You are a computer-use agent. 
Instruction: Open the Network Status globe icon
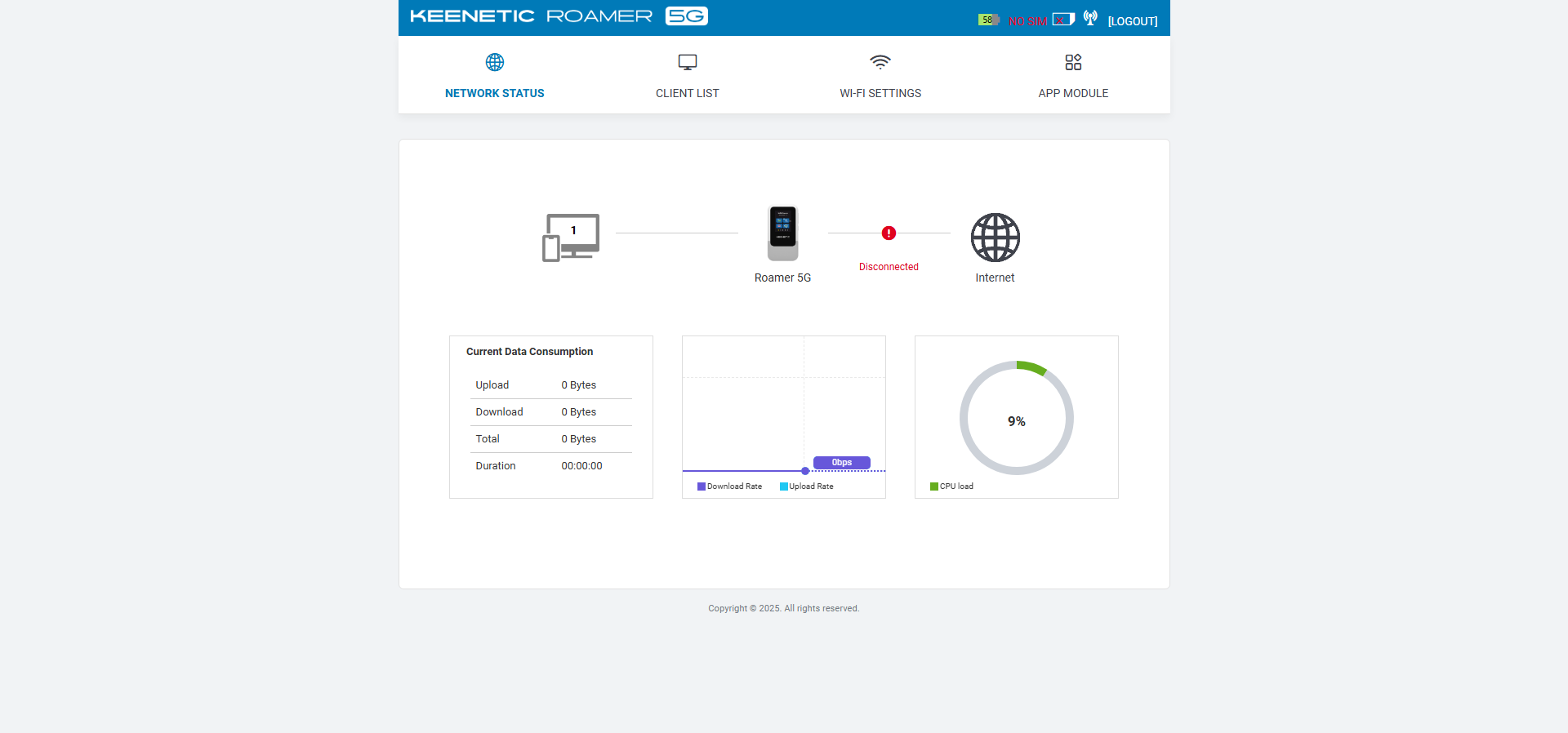click(x=495, y=62)
